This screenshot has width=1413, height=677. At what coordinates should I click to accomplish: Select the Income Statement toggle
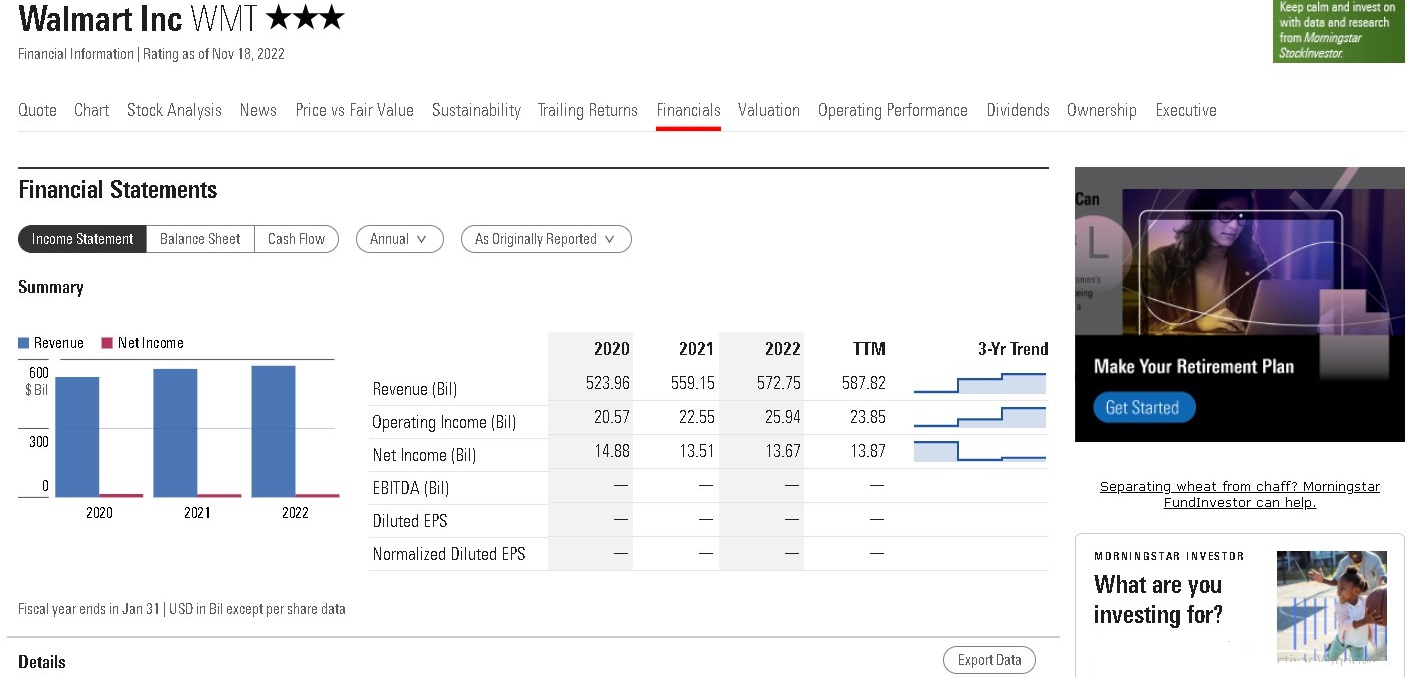[x=82, y=239]
